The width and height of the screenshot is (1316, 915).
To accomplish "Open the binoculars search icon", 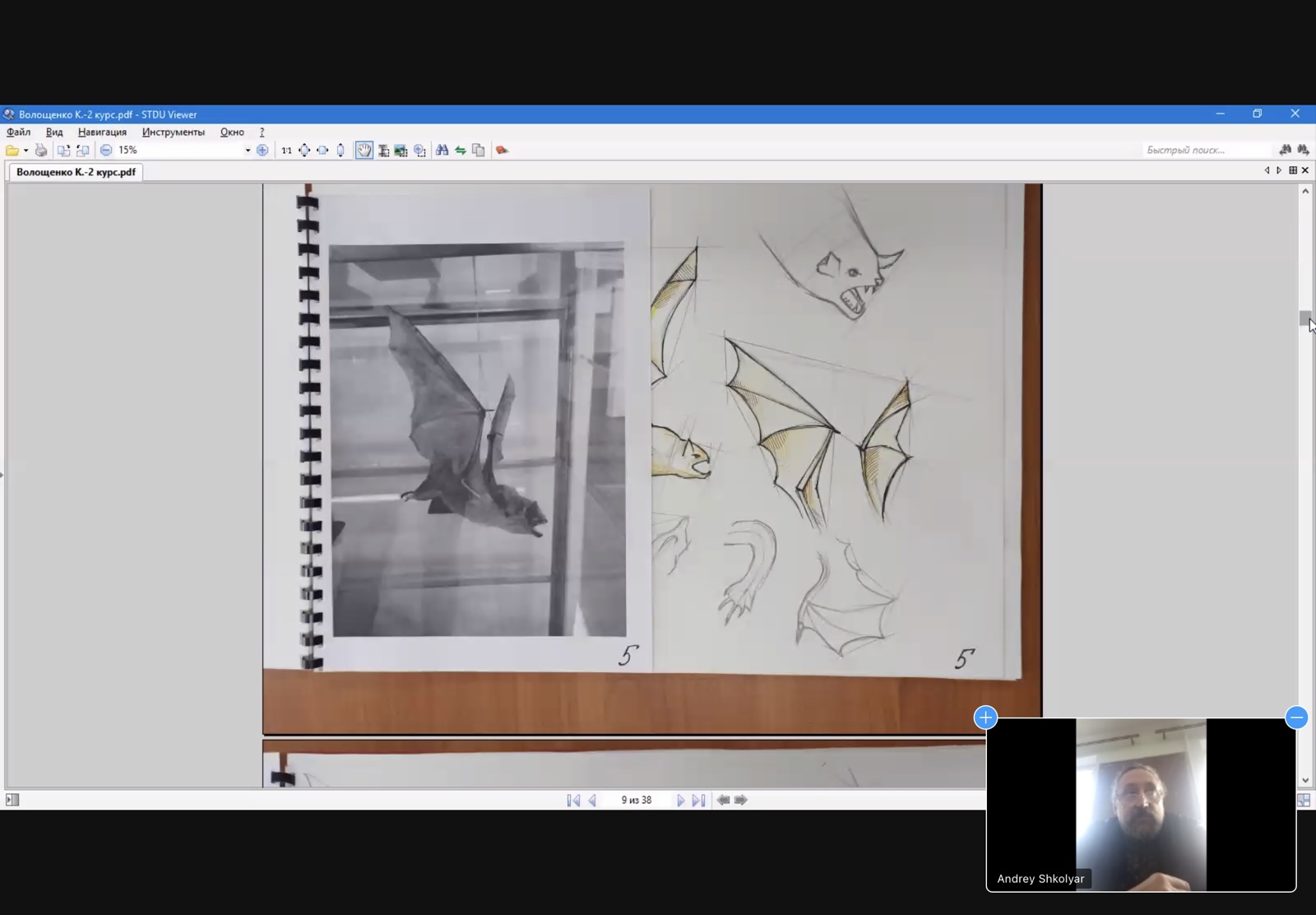I will point(443,151).
